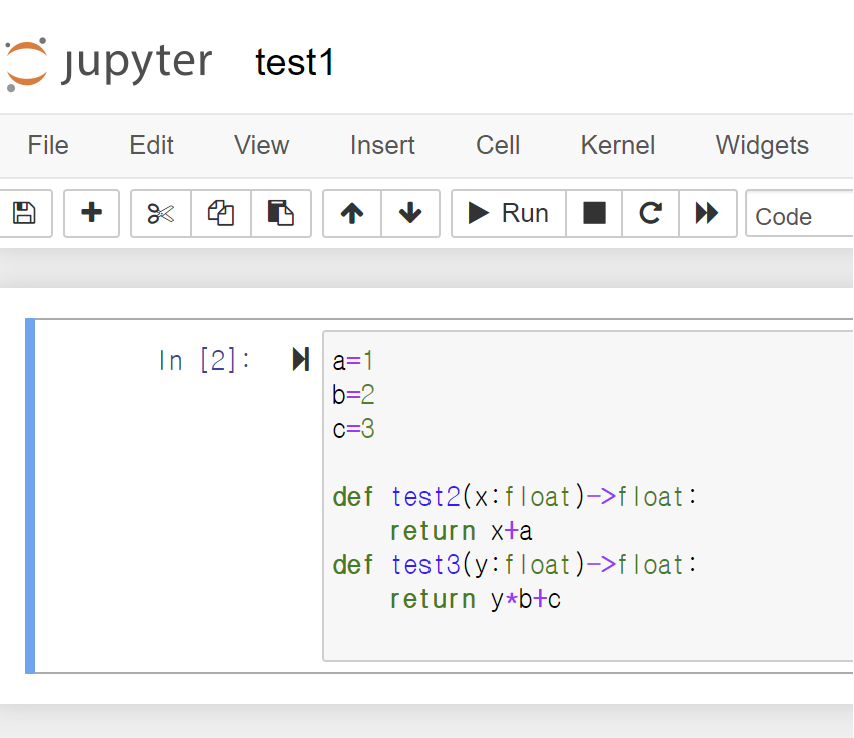Open the Kernel menu
The height and width of the screenshot is (738, 854).
click(x=618, y=145)
